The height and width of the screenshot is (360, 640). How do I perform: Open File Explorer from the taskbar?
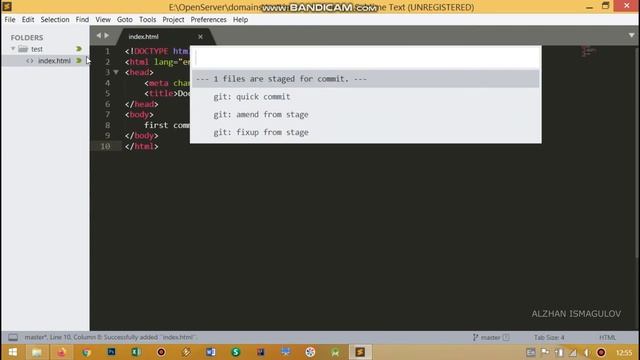point(37,352)
